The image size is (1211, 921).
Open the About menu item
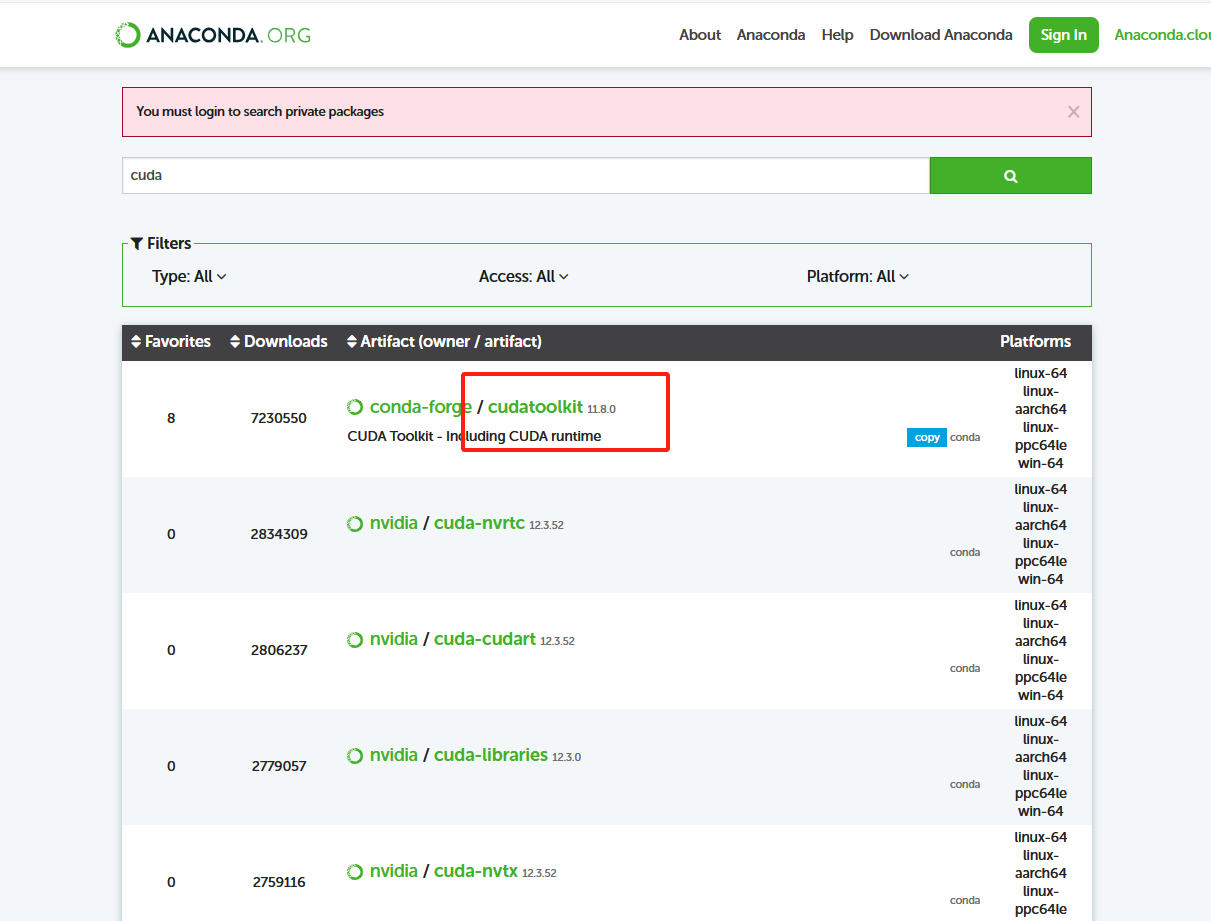[700, 35]
